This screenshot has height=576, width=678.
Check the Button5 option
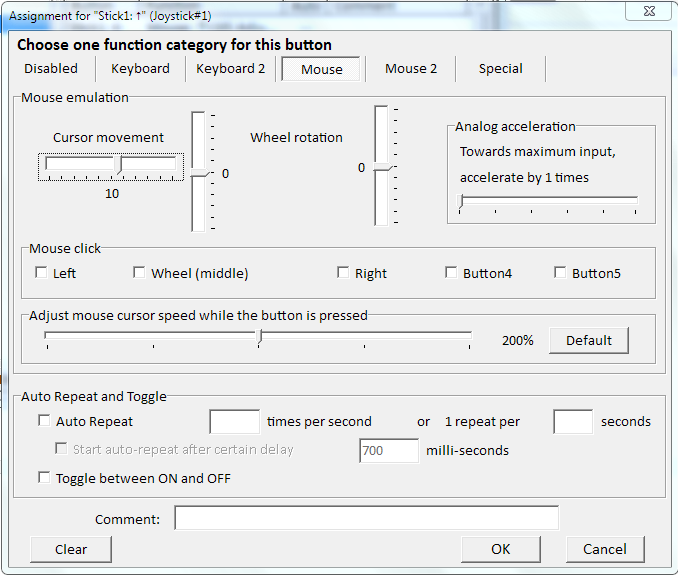(561, 273)
